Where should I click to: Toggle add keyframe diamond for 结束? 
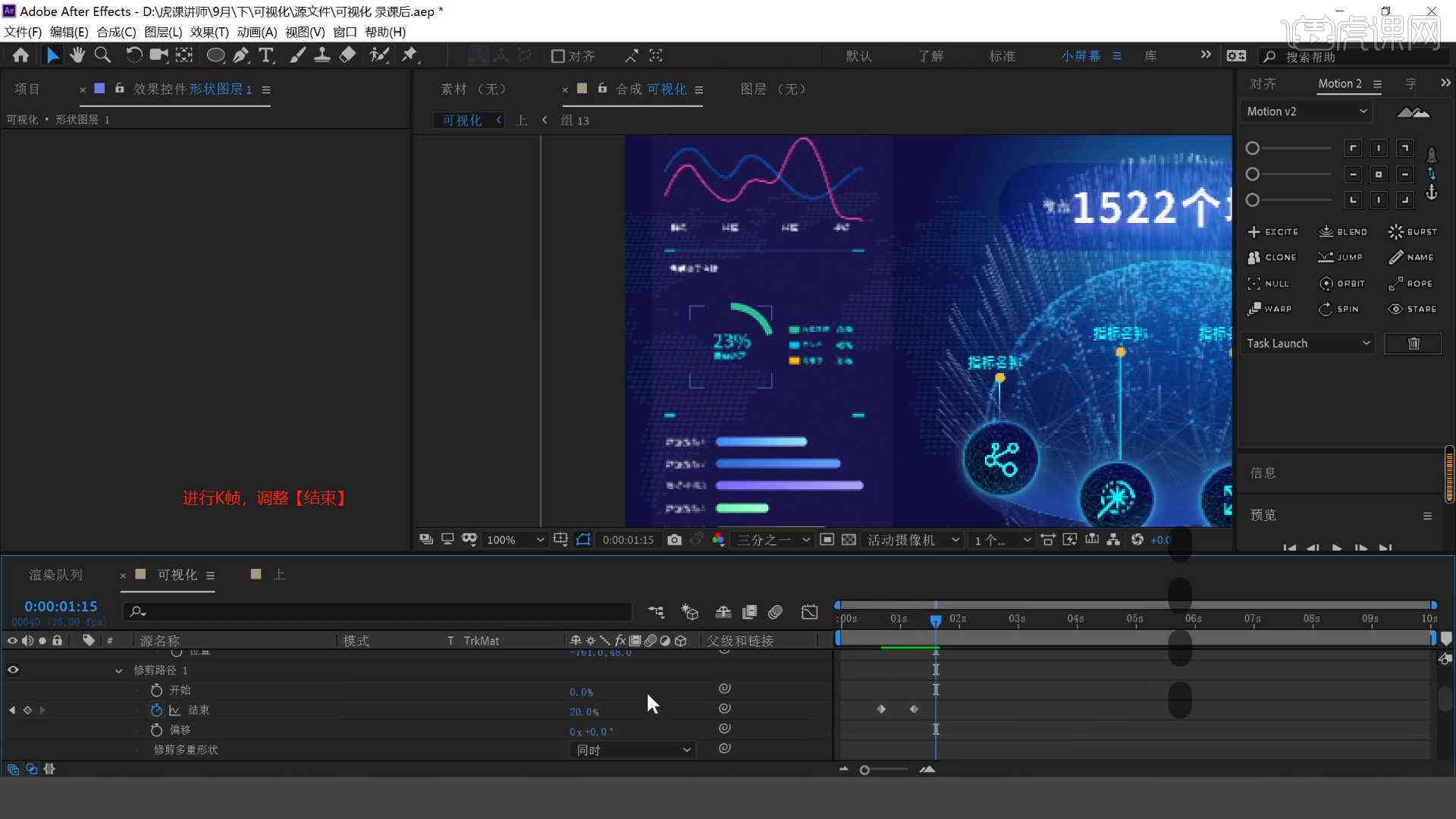tap(27, 711)
